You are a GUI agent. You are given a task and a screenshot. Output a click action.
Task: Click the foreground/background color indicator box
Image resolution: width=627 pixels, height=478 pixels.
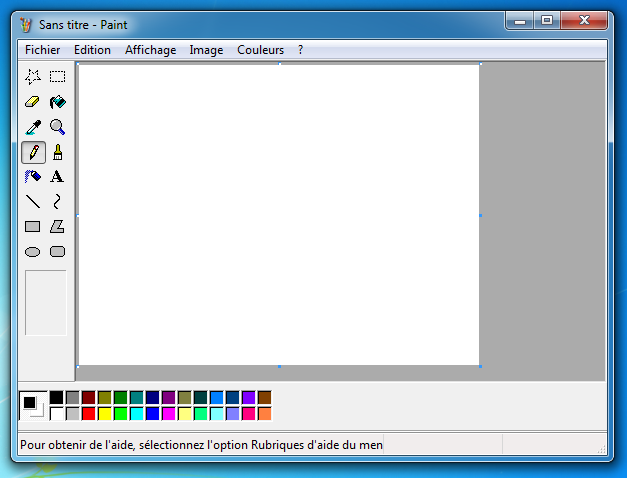click(x=33, y=406)
